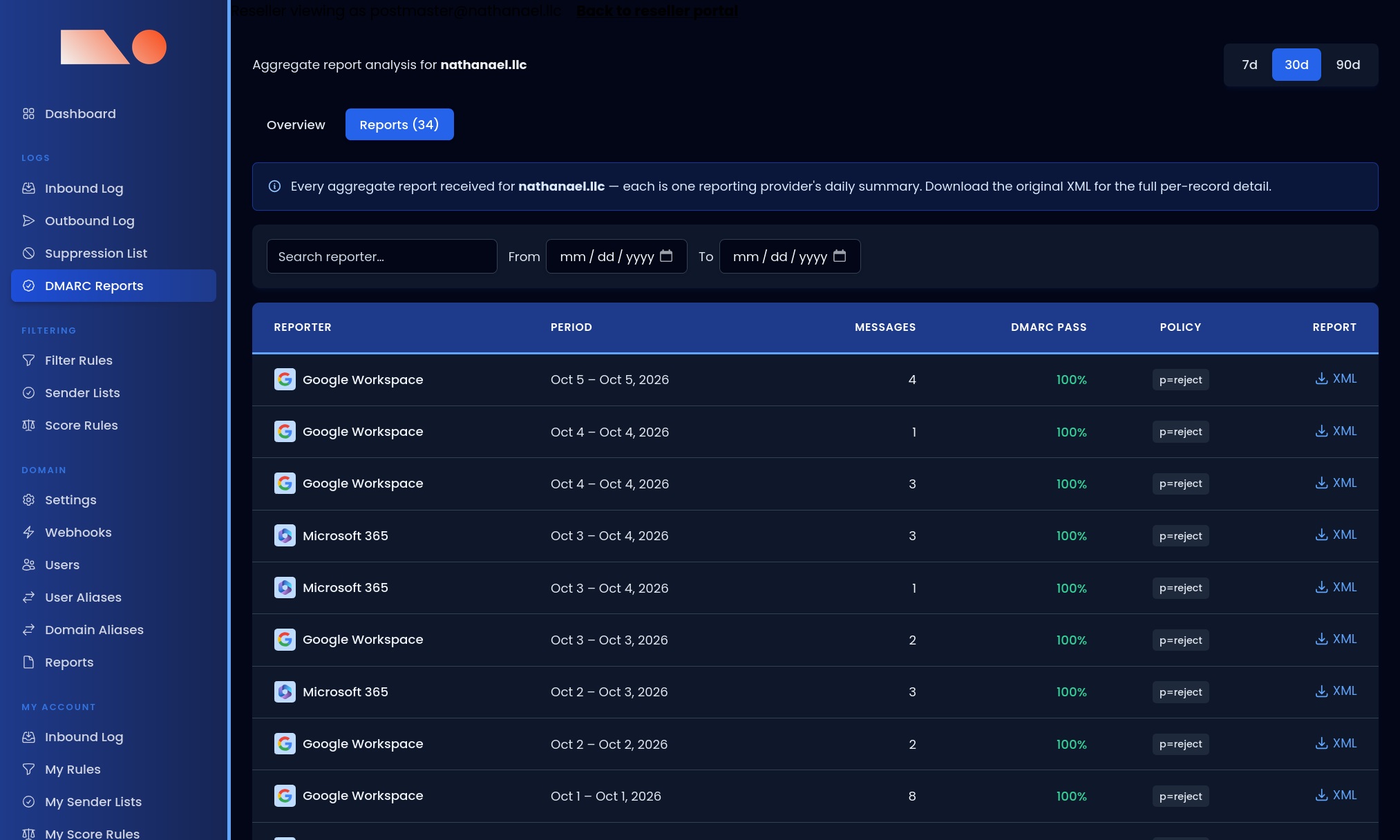Download XML for Microsoft 365 Oct 3–4 with 3 messages

point(1336,535)
